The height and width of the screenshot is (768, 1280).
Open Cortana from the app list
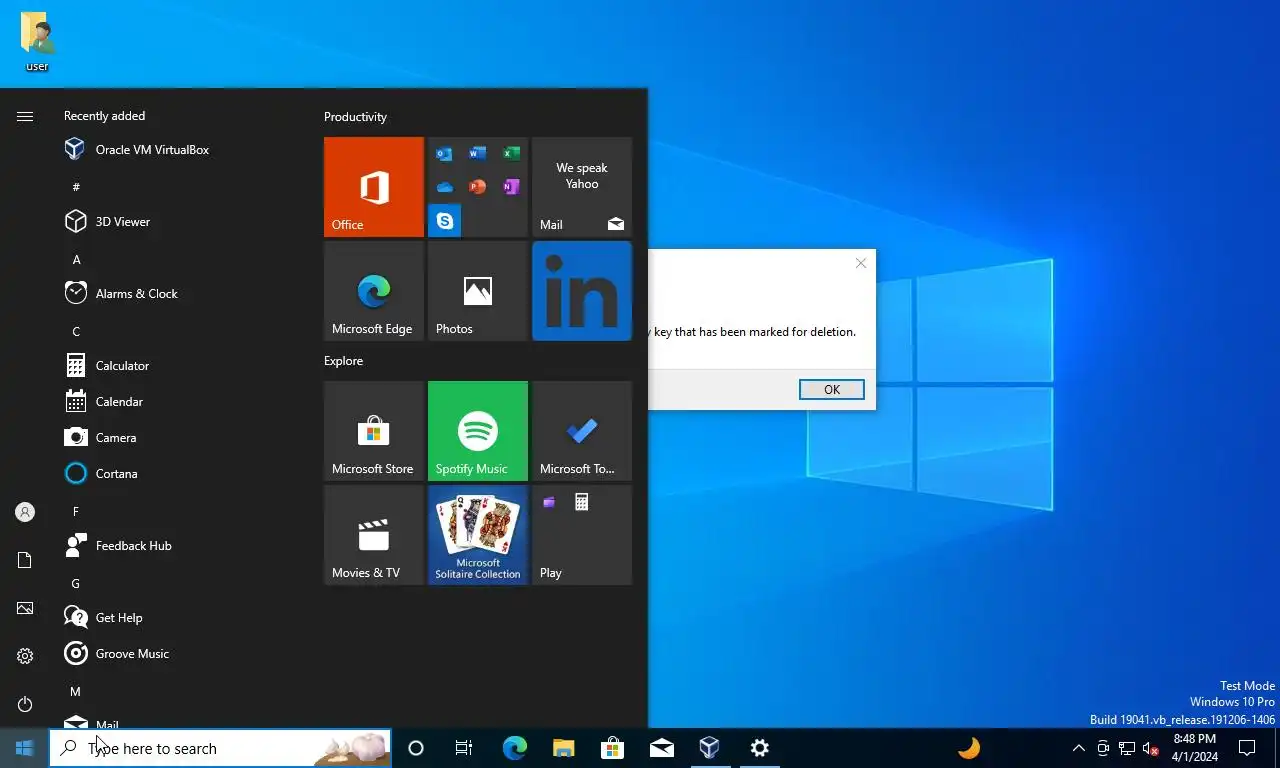(180, 474)
